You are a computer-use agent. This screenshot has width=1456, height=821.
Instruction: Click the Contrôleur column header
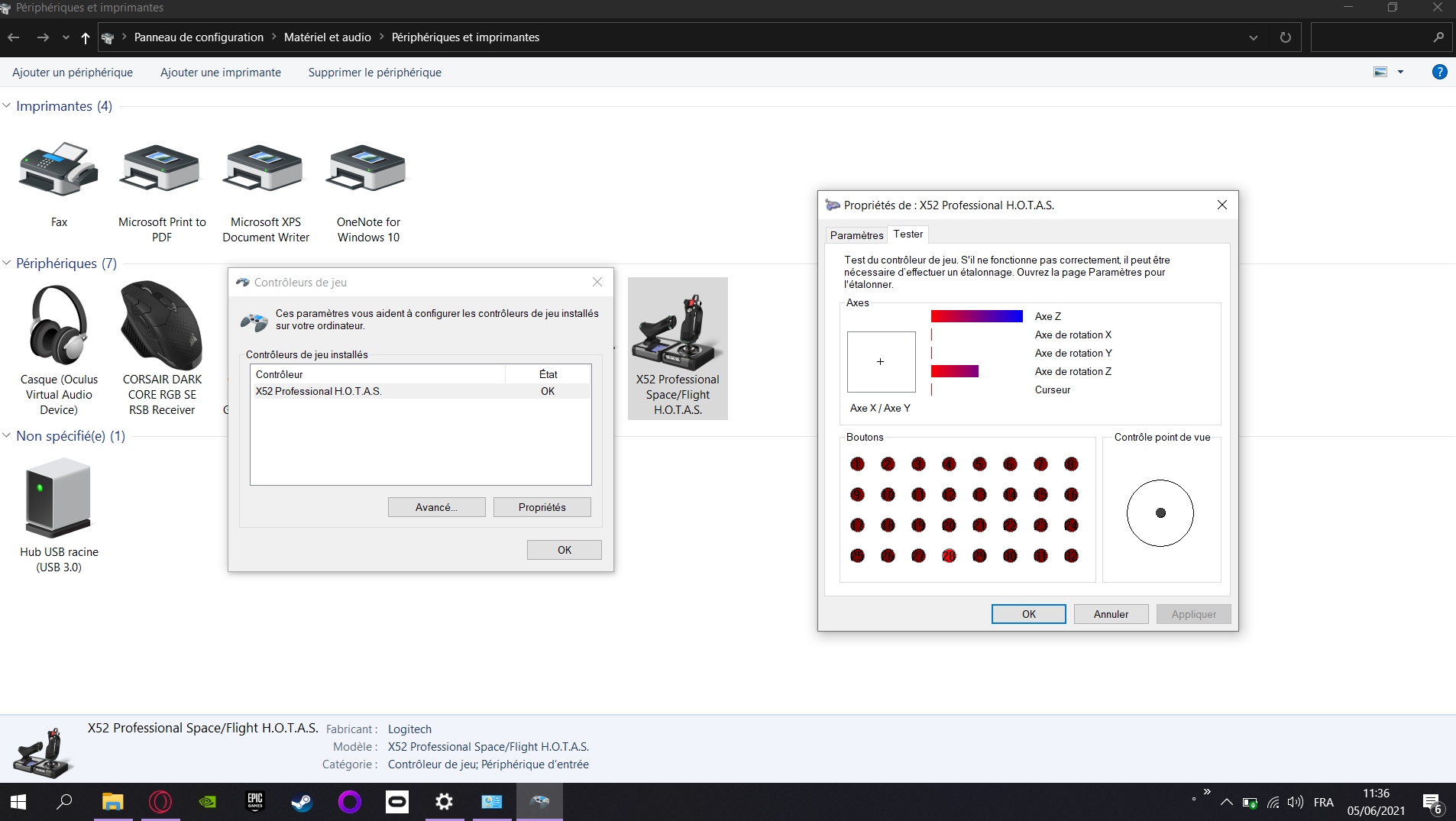tap(378, 374)
